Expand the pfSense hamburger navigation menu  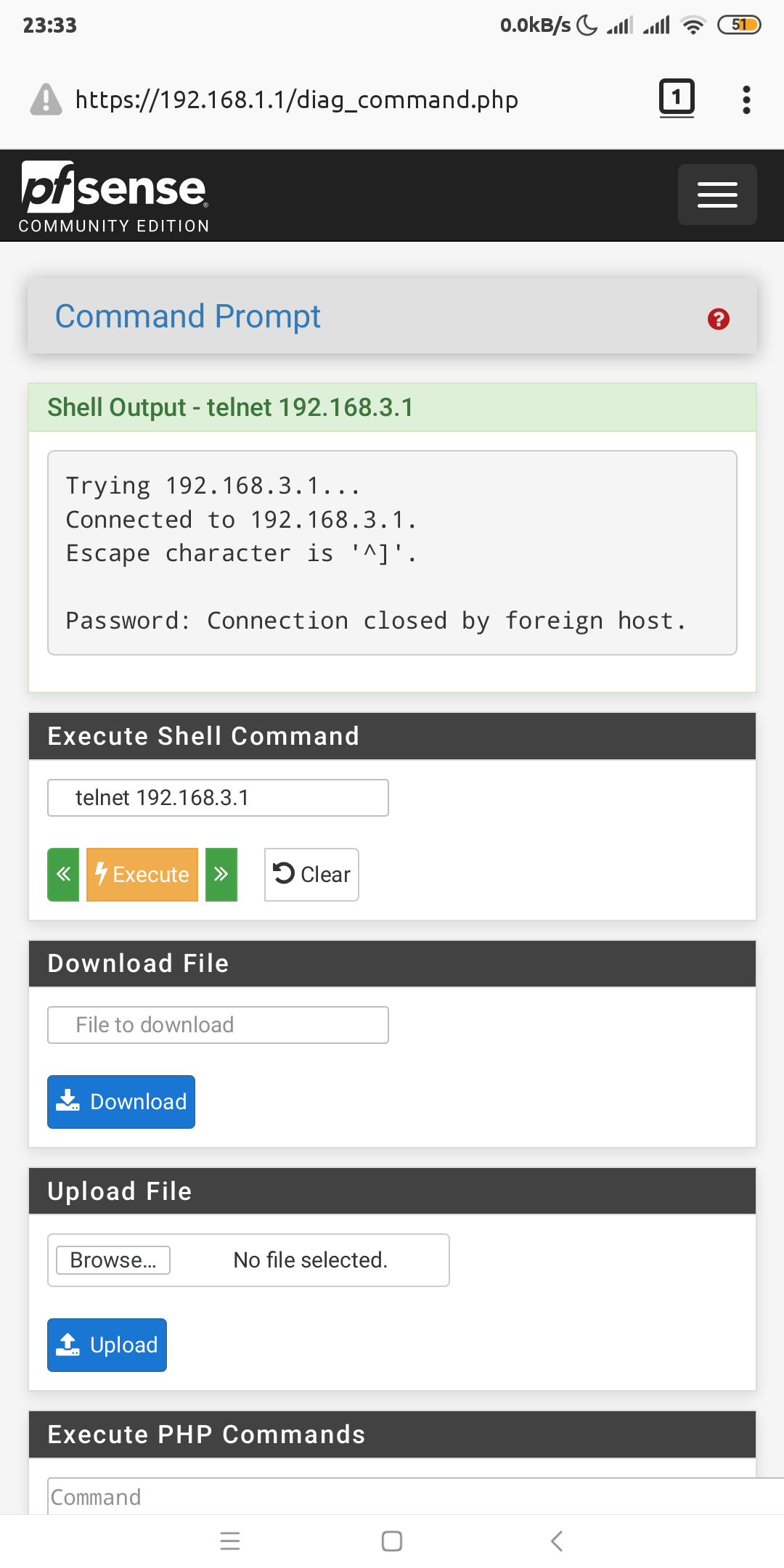716,195
